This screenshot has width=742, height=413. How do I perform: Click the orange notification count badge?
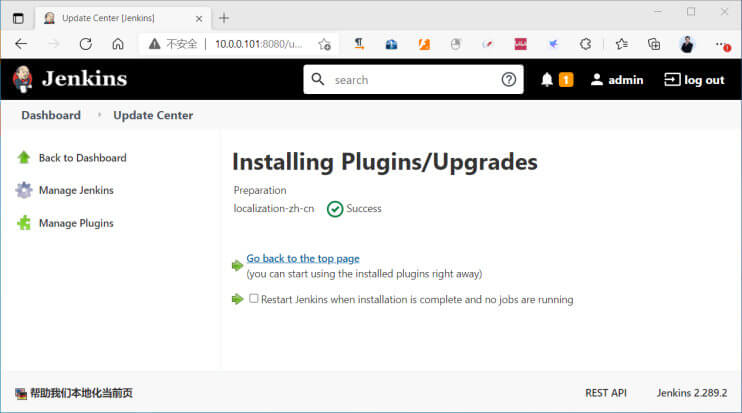pos(566,79)
